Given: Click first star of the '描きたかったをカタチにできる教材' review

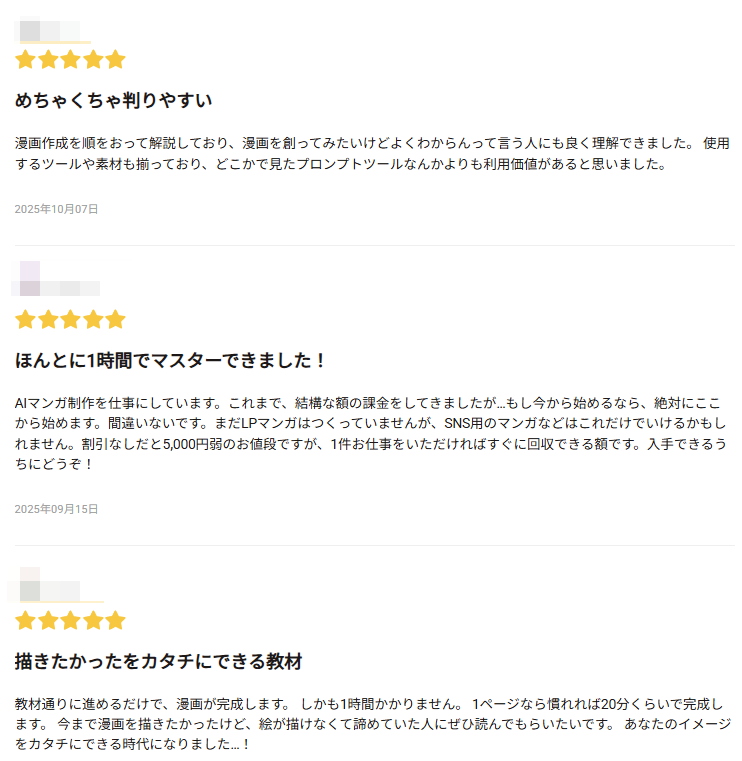Looking at the screenshot, I should (25, 621).
